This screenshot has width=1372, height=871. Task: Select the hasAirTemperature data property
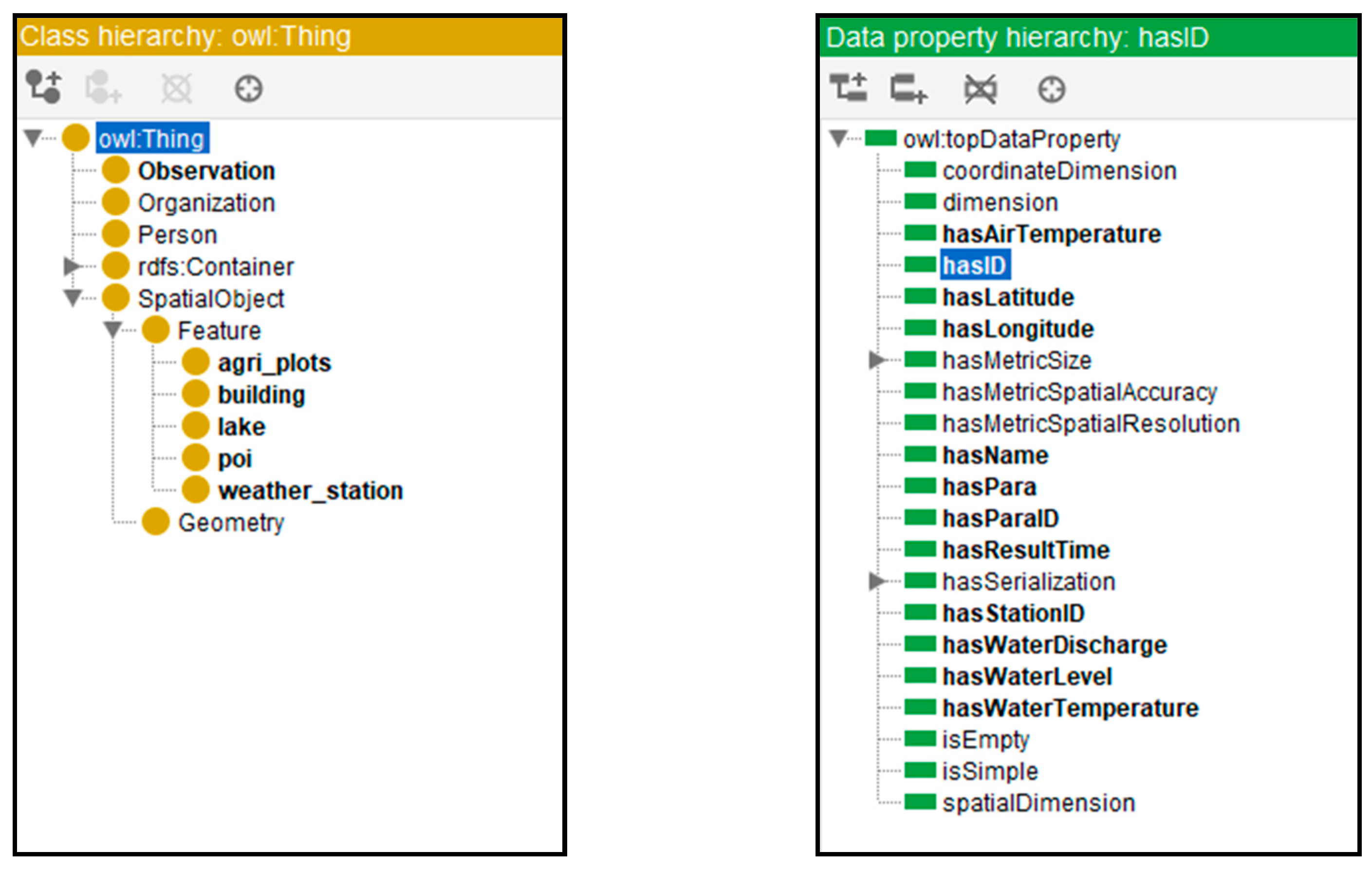click(1051, 234)
